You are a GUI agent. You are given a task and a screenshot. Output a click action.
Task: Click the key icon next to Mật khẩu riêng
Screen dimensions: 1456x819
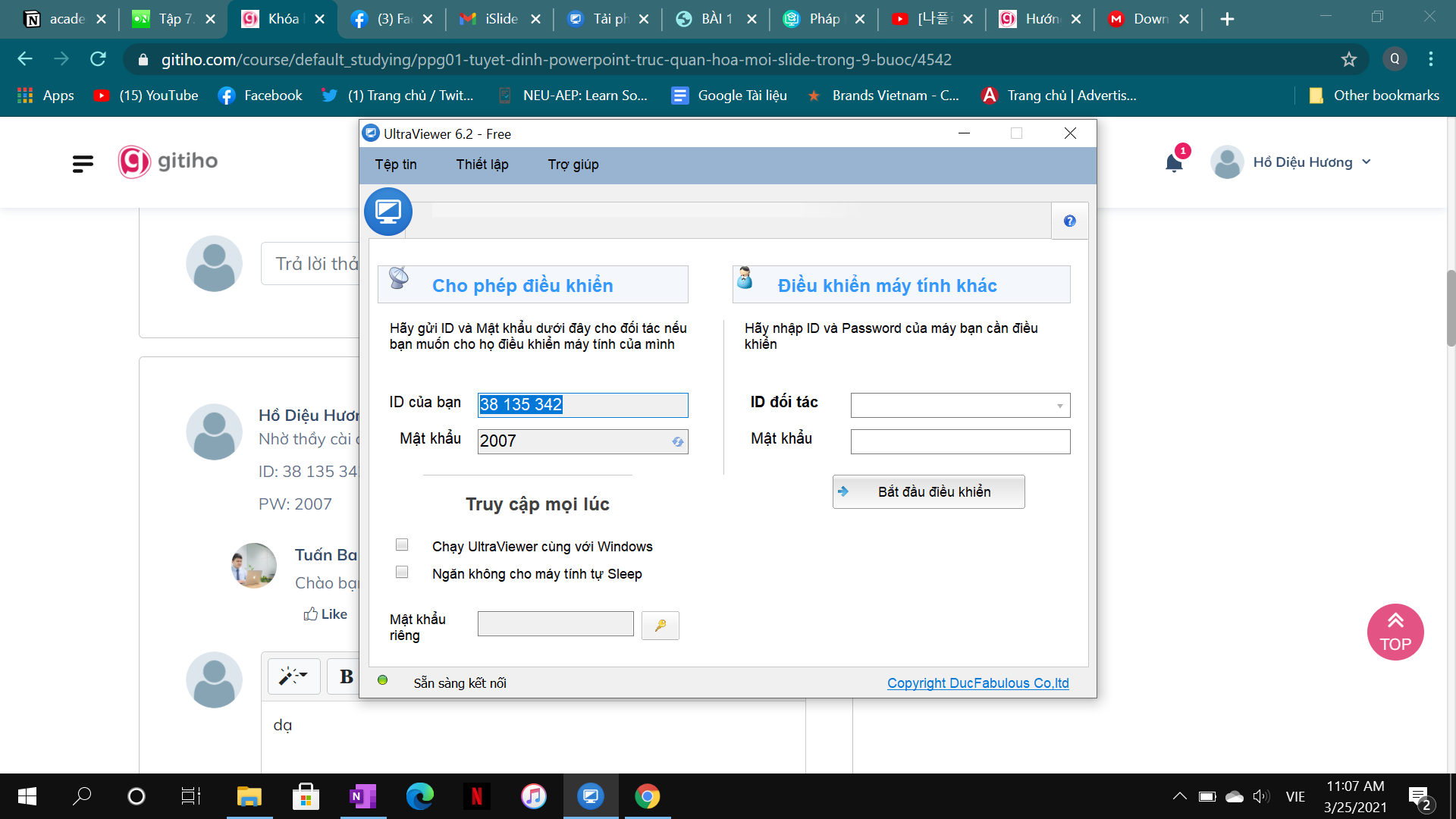[661, 626]
